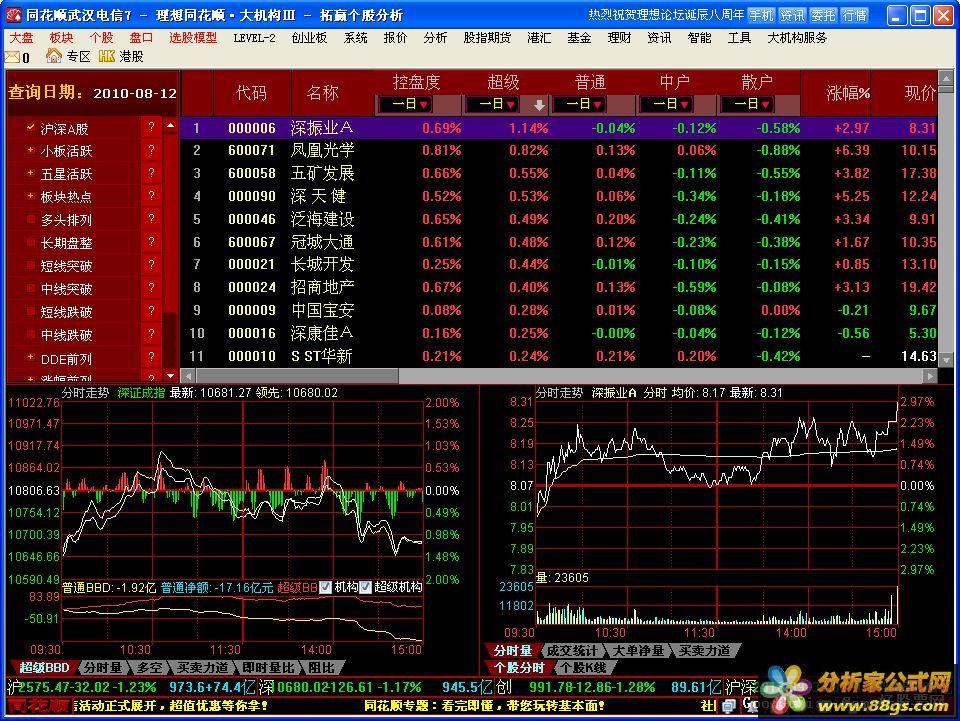This screenshot has width=960, height=721.
Task: Click the 现价 column header
Action: click(920, 93)
